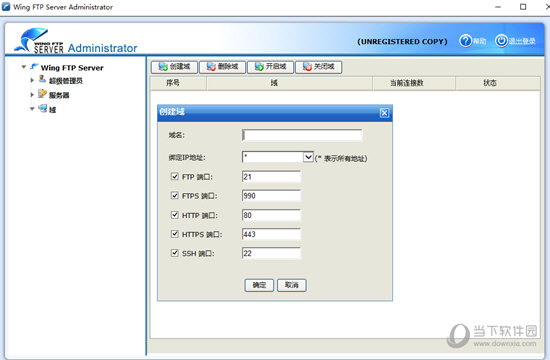550x360 pixels.
Task: Select the 服务器 tree item
Action: point(59,95)
